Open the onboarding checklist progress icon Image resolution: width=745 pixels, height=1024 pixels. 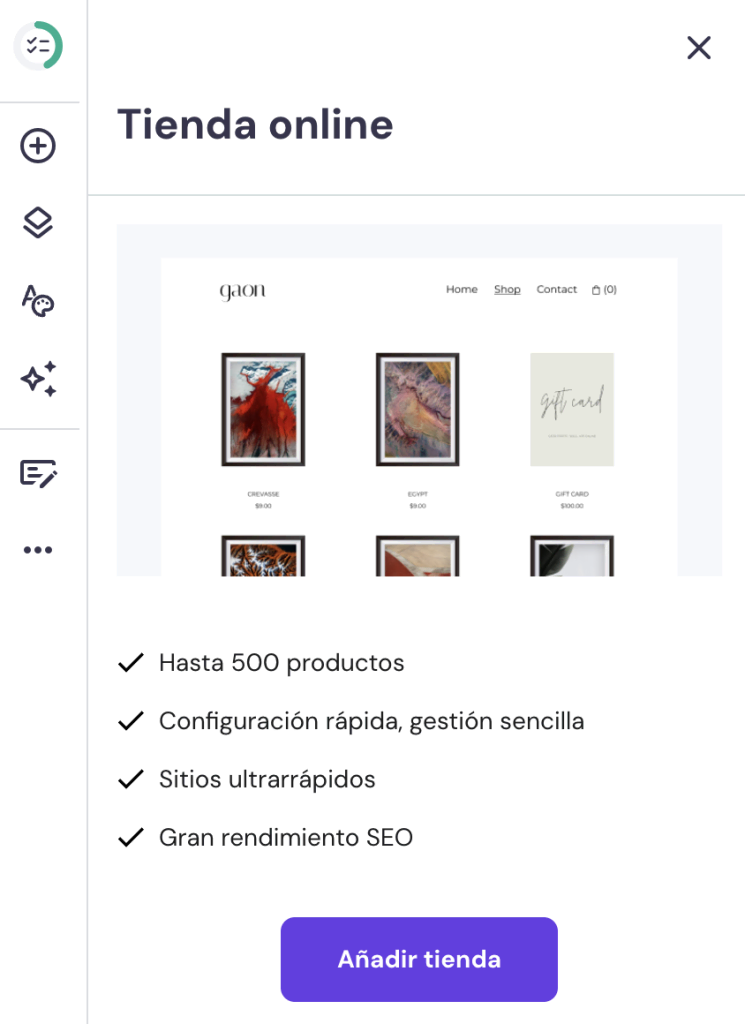click(x=38, y=46)
